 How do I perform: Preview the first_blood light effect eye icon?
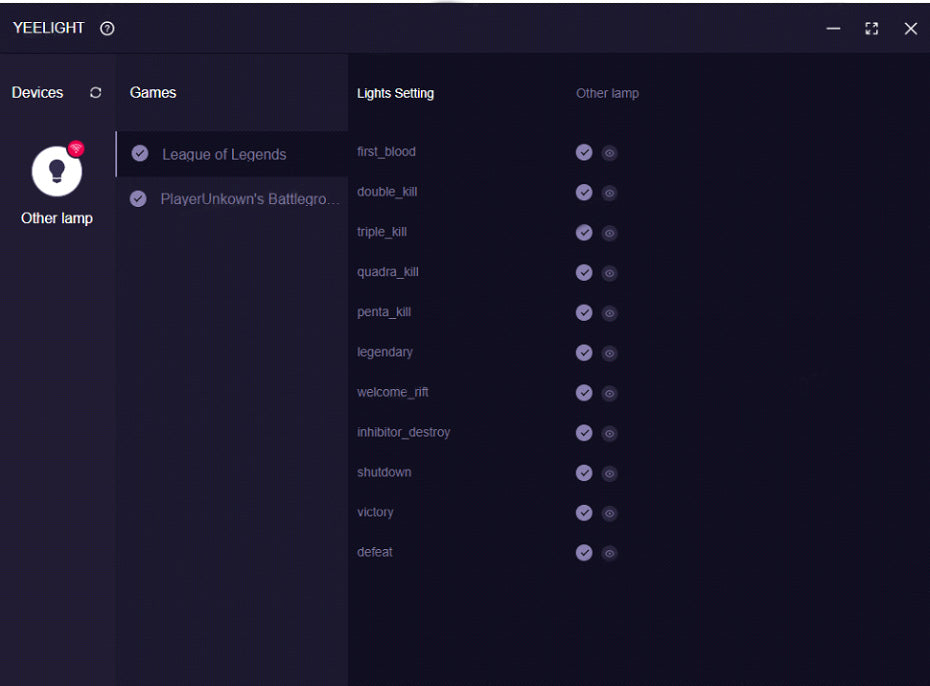click(610, 153)
